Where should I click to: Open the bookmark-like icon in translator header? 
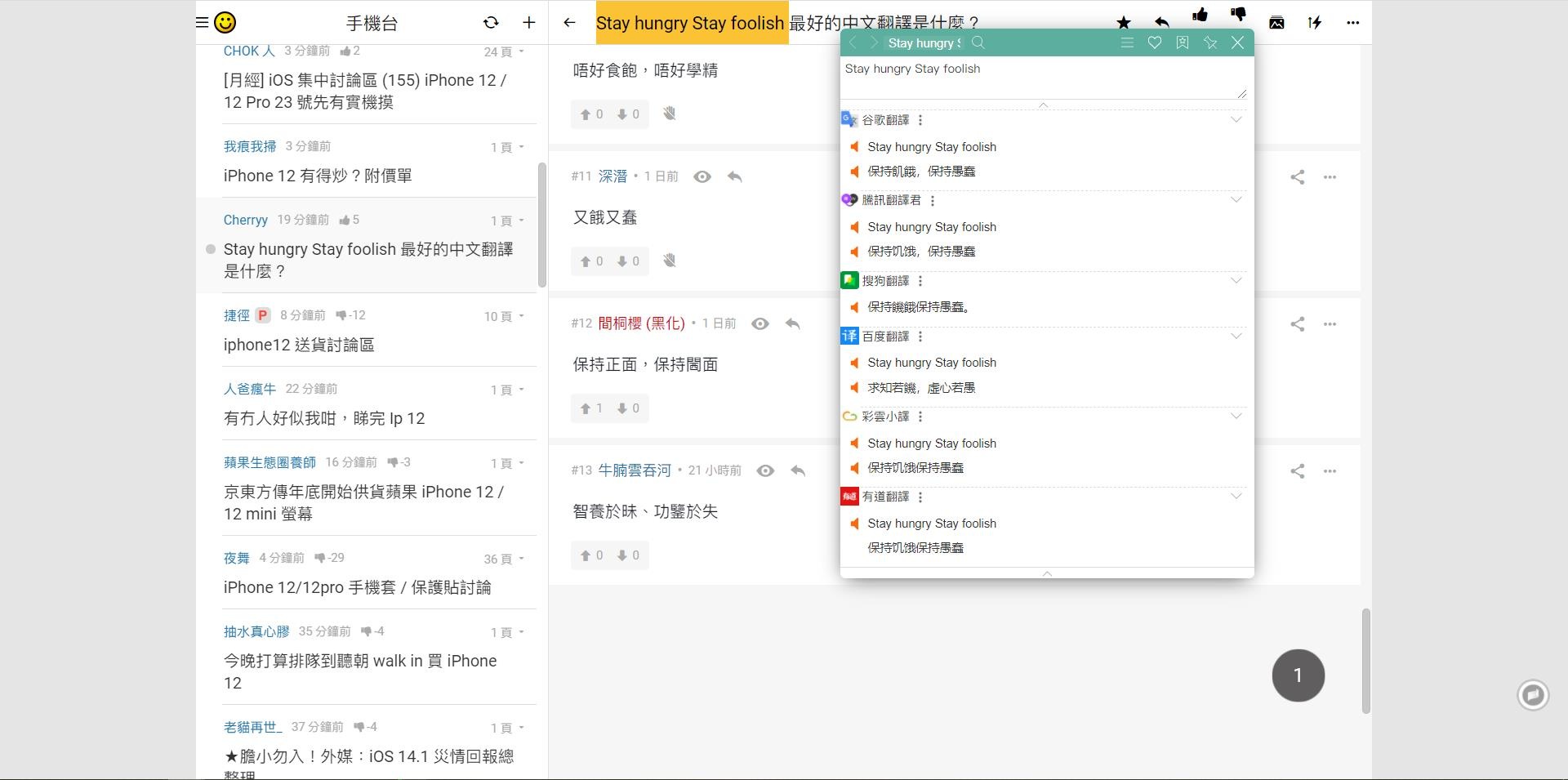pyautogui.click(x=1183, y=42)
